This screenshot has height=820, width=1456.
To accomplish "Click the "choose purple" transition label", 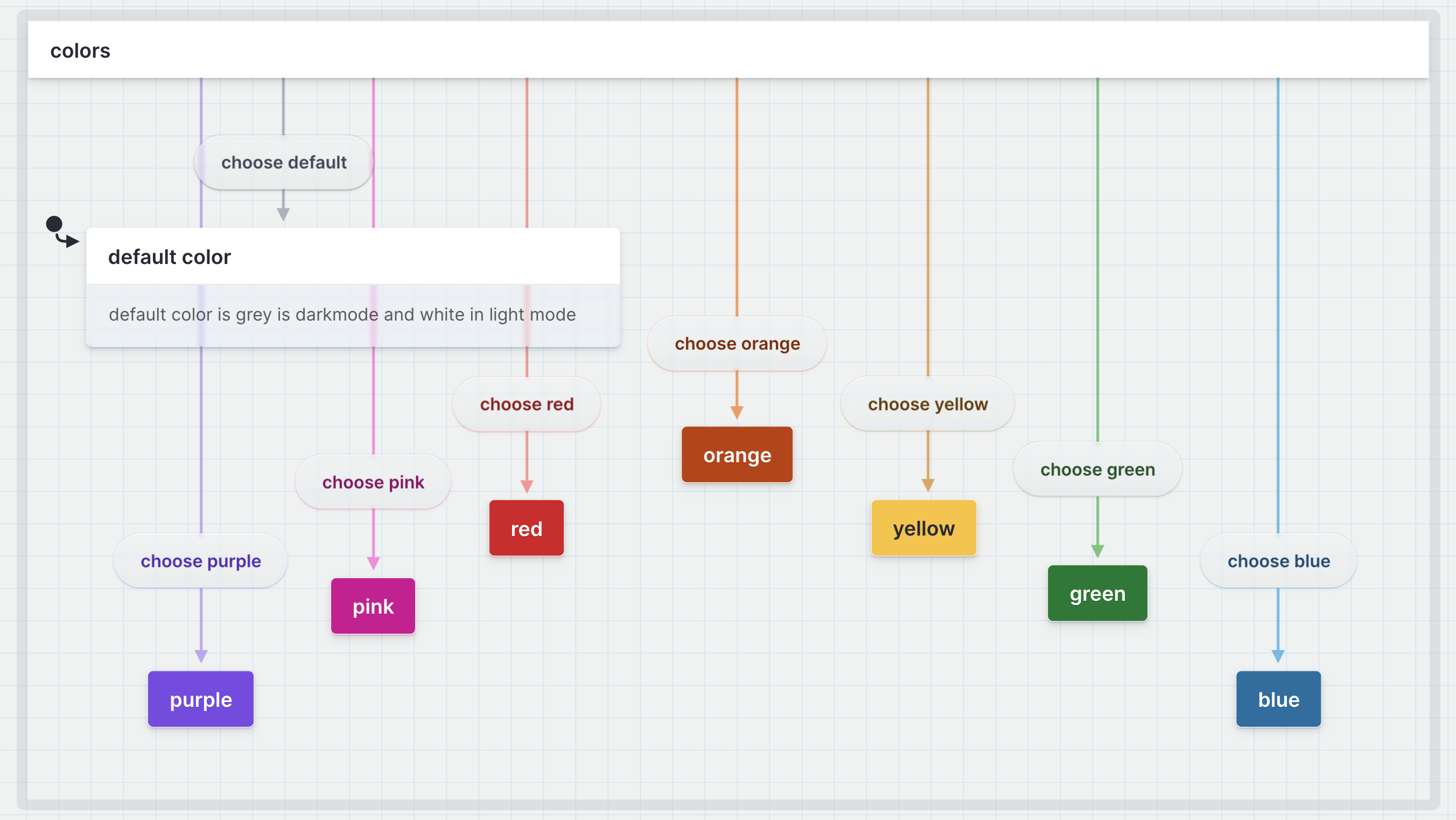I will (x=200, y=560).
